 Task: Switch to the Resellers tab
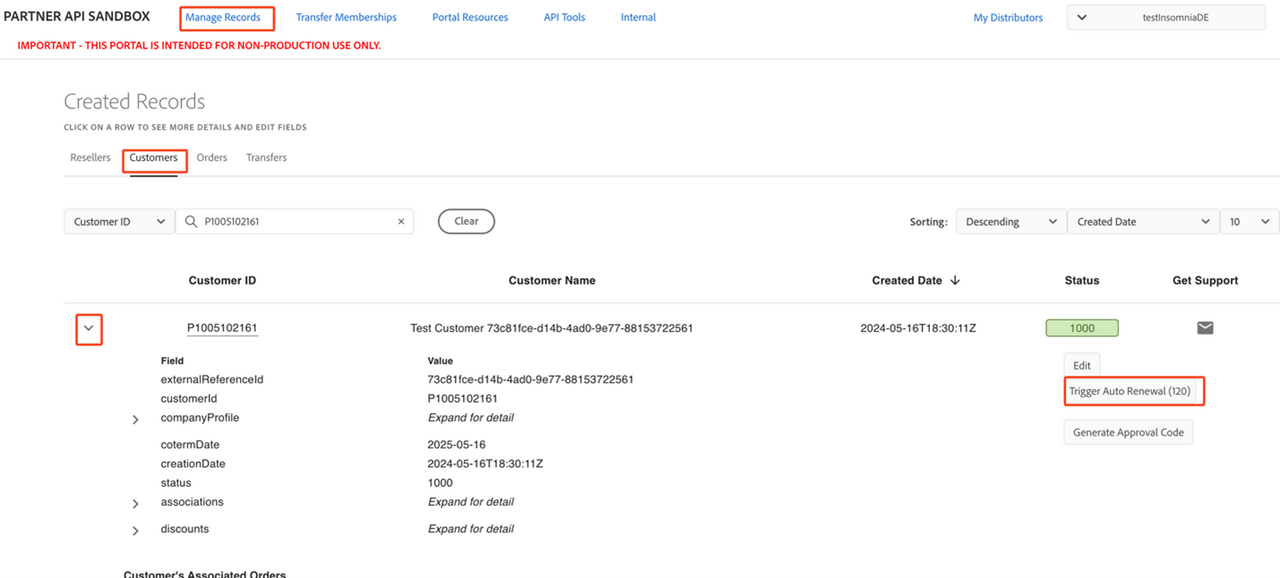tap(90, 158)
